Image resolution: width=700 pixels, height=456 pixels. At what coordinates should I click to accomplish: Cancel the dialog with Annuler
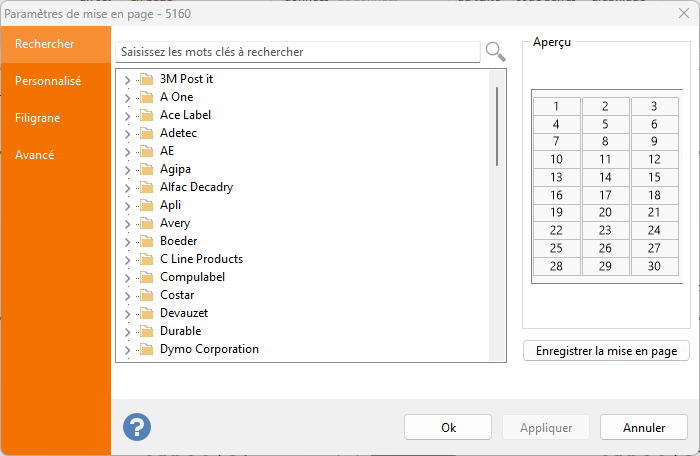[x=644, y=427]
